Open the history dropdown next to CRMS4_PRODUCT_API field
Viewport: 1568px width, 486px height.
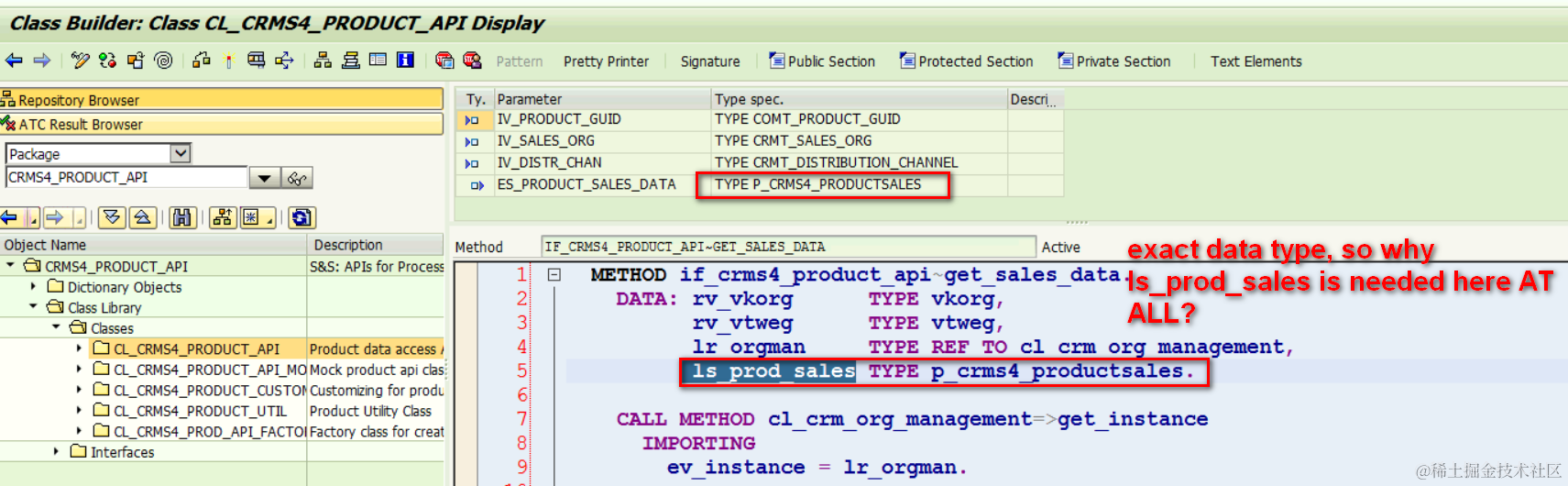(x=264, y=178)
